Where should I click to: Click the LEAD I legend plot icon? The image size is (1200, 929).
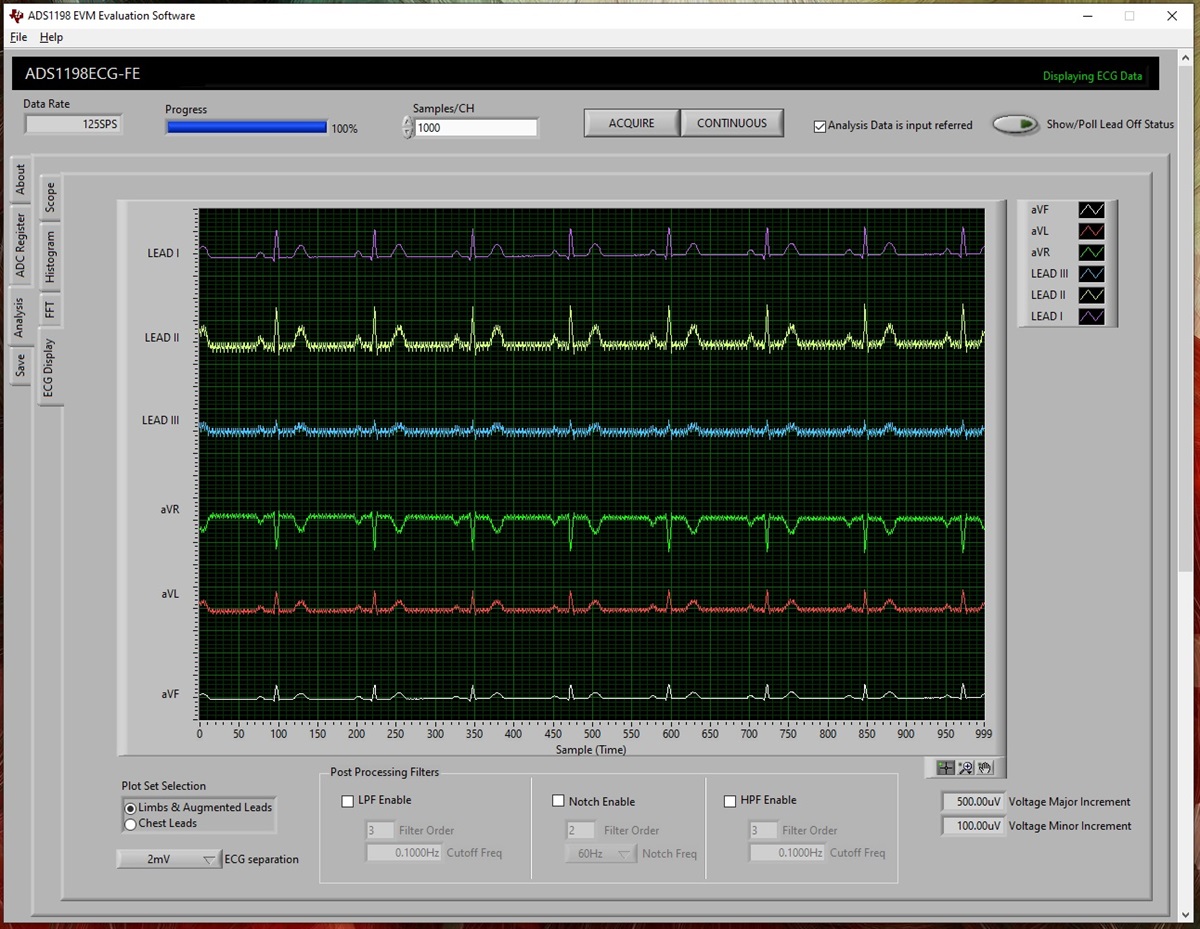tap(1091, 316)
